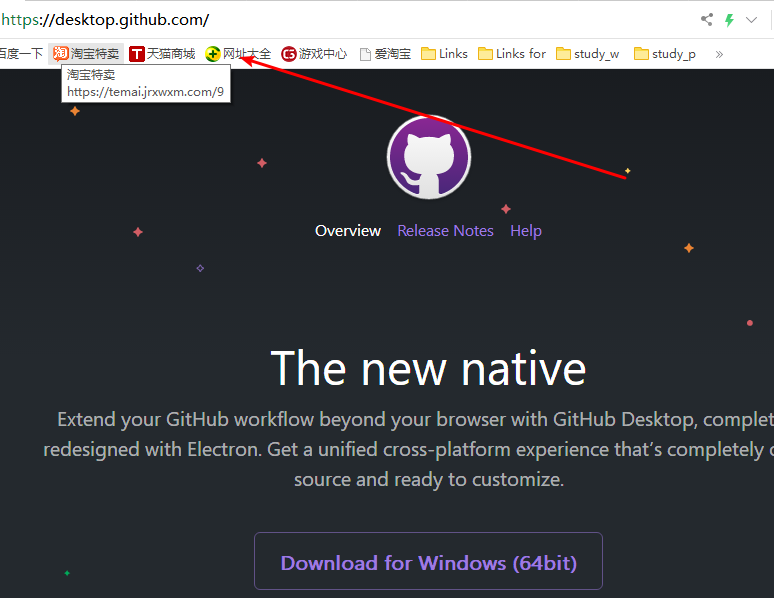Click the 网址大全 green plus icon
Screen dimensions: 774x598
(x=213, y=54)
